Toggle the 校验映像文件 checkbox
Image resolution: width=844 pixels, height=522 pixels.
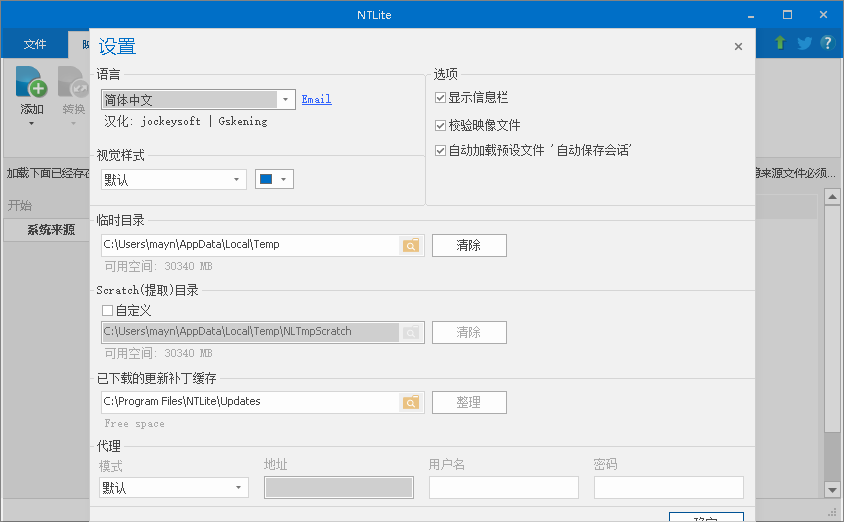441,126
